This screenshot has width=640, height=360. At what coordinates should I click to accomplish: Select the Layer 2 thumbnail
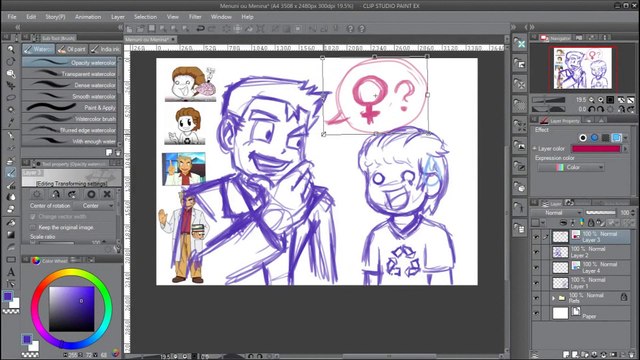click(x=560, y=252)
